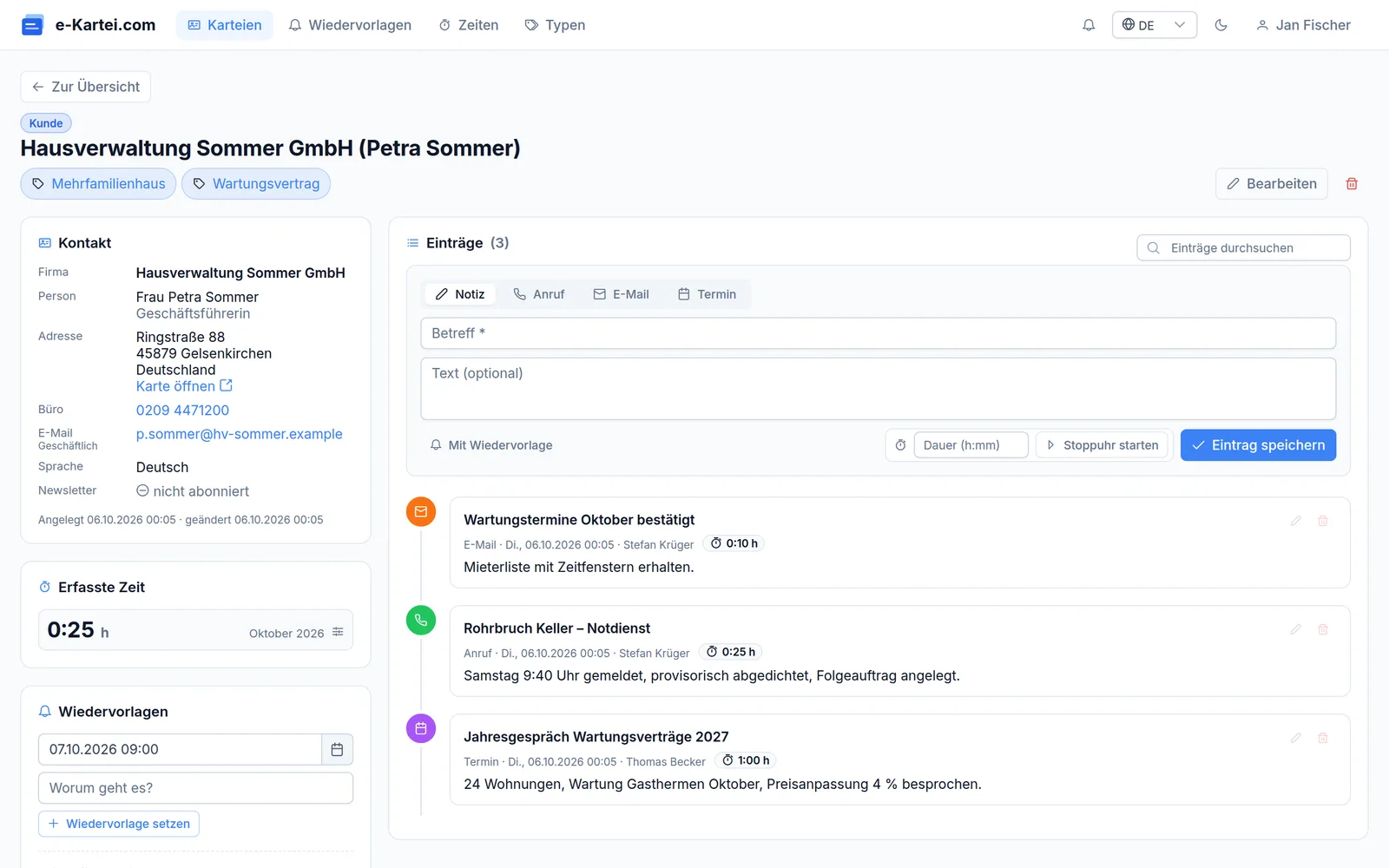Open the Zeiten navigation item
This screenshot has height=868, width=1389.
coord(469,25)
